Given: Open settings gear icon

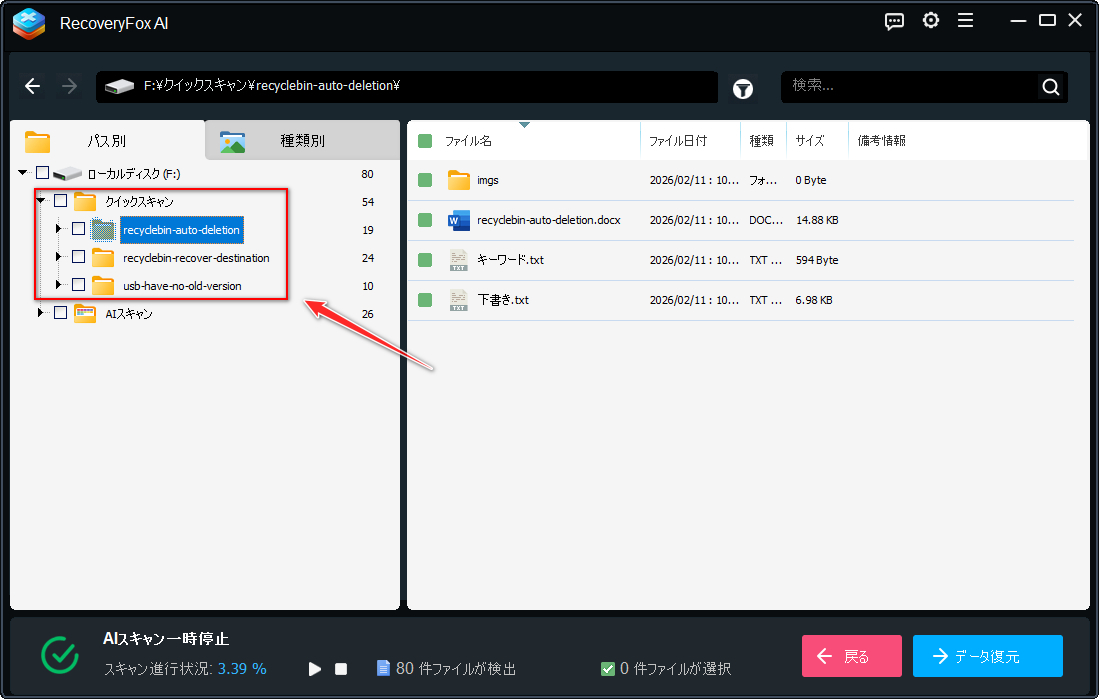Looking at the screenshot, I should coord(931,21).
